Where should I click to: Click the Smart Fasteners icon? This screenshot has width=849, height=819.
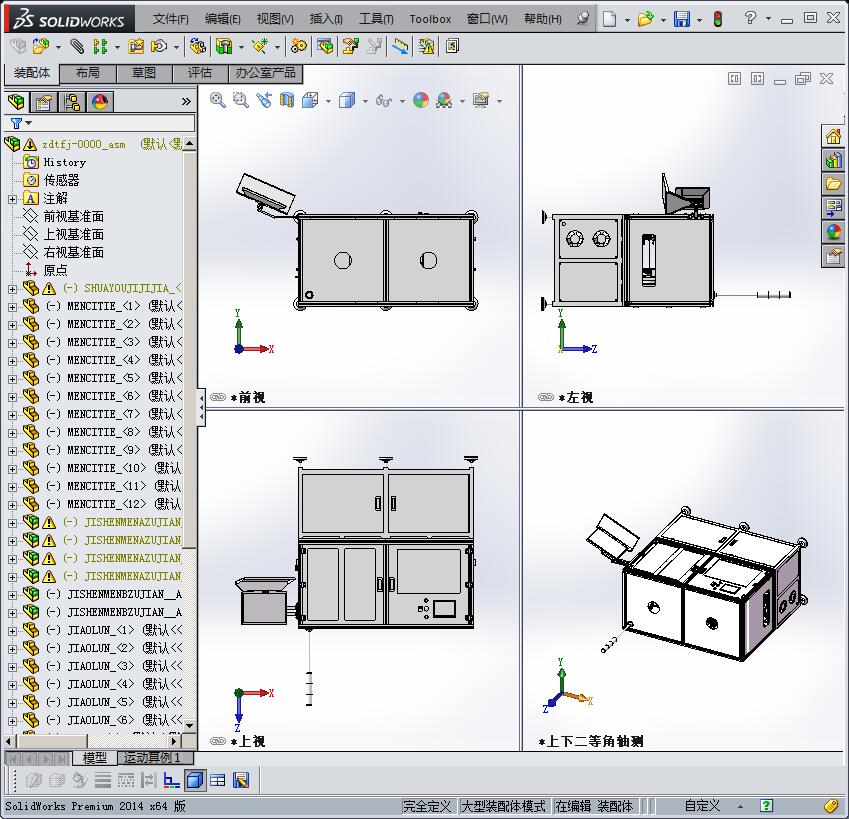coord(135,47)
